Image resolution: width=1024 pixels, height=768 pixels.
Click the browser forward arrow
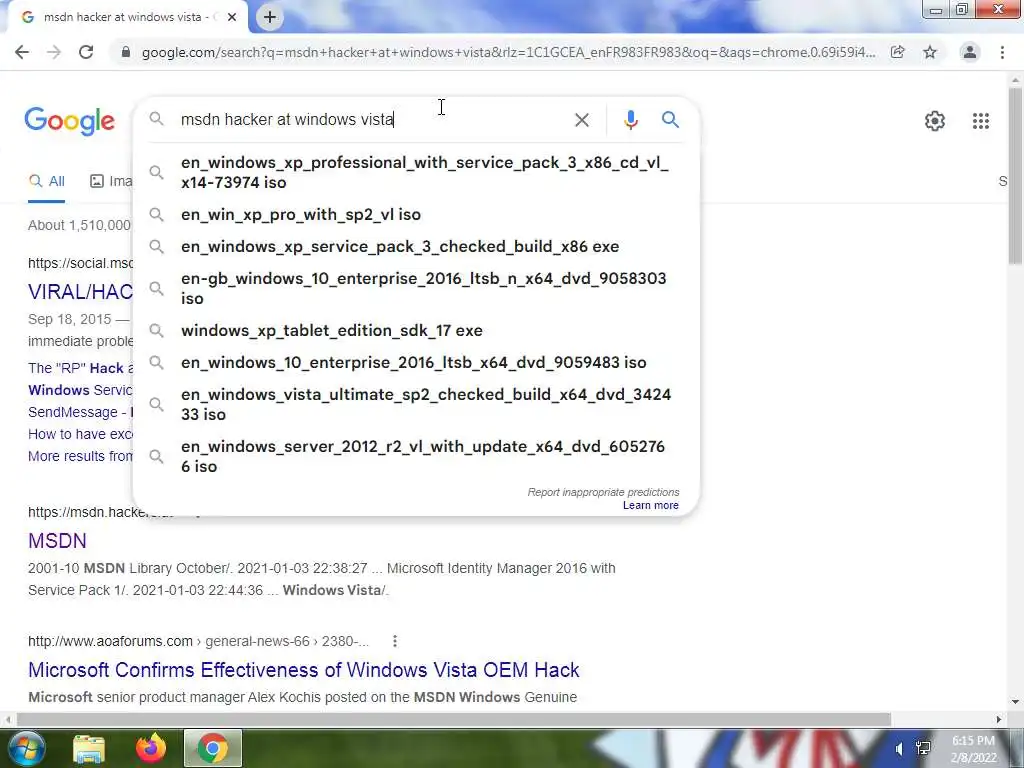[54, 52]
